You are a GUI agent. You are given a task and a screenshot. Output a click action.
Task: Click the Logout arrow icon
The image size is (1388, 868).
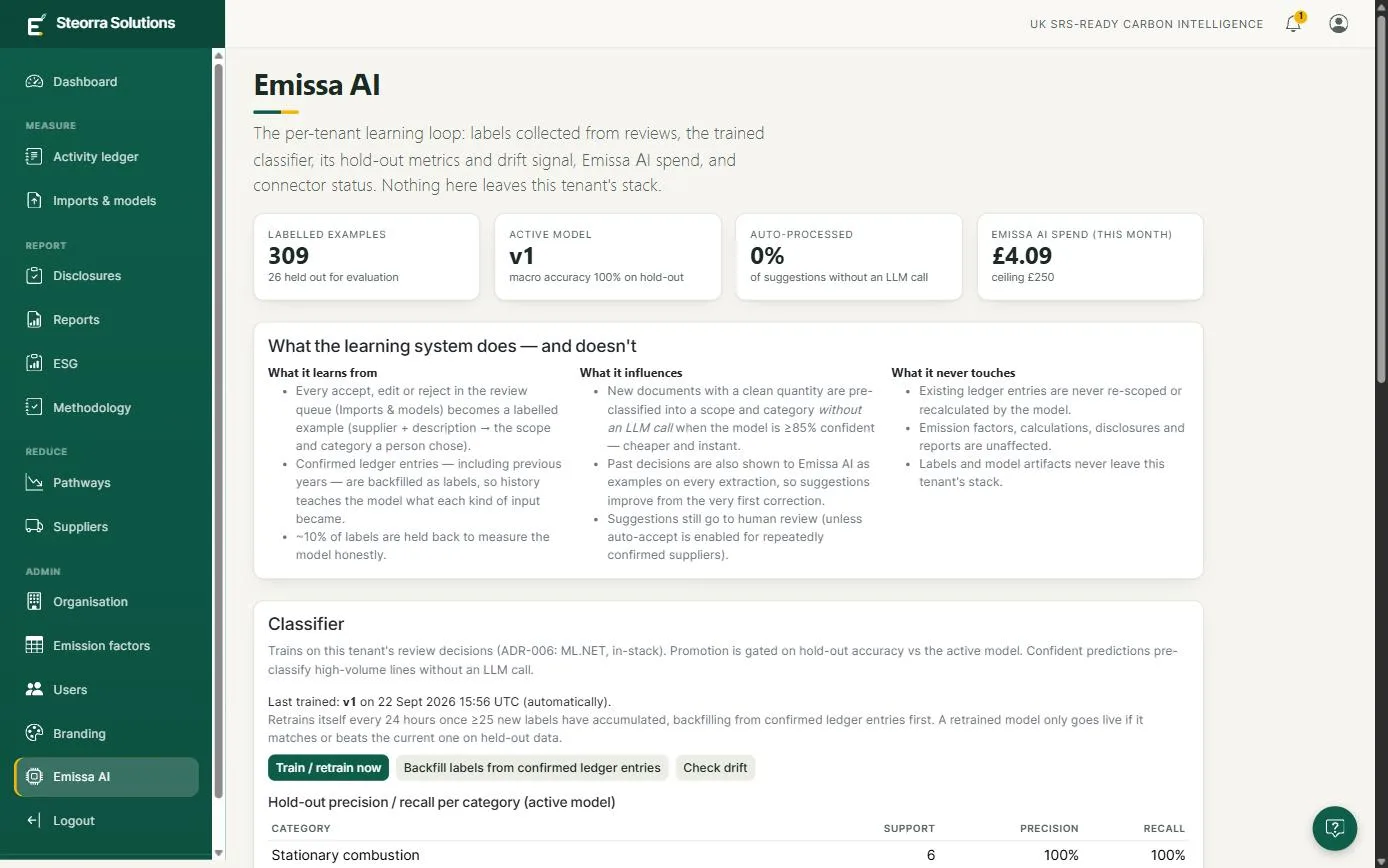pyautogui.click(x=34, y=821)
